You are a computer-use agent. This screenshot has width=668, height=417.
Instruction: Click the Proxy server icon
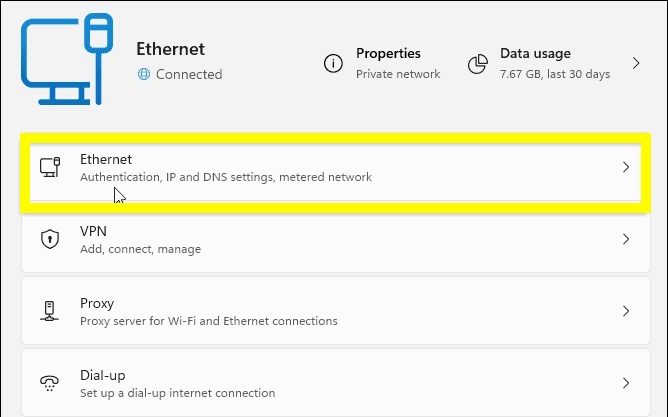click(49, 311)
